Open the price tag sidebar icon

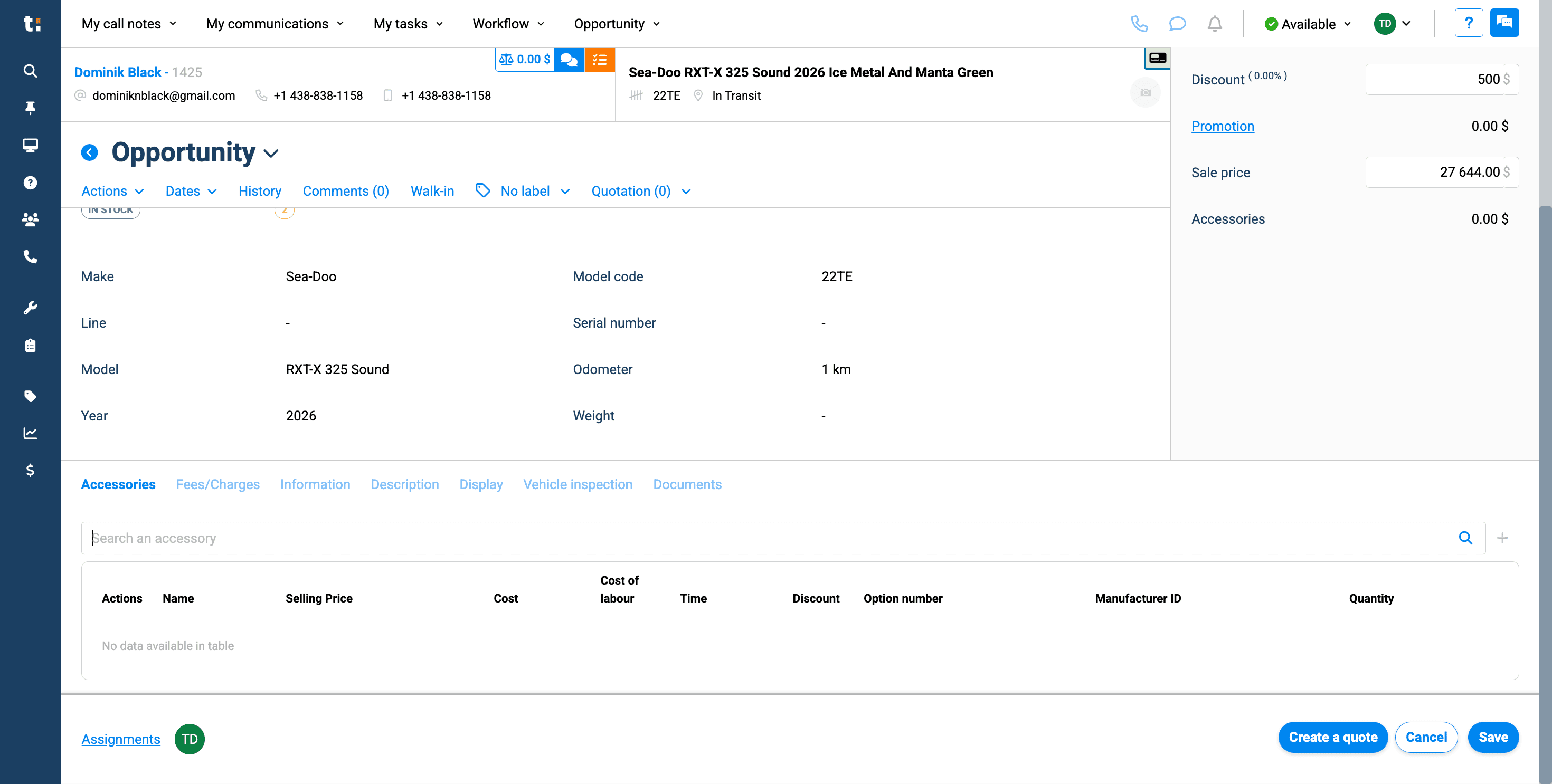(30, 396)
